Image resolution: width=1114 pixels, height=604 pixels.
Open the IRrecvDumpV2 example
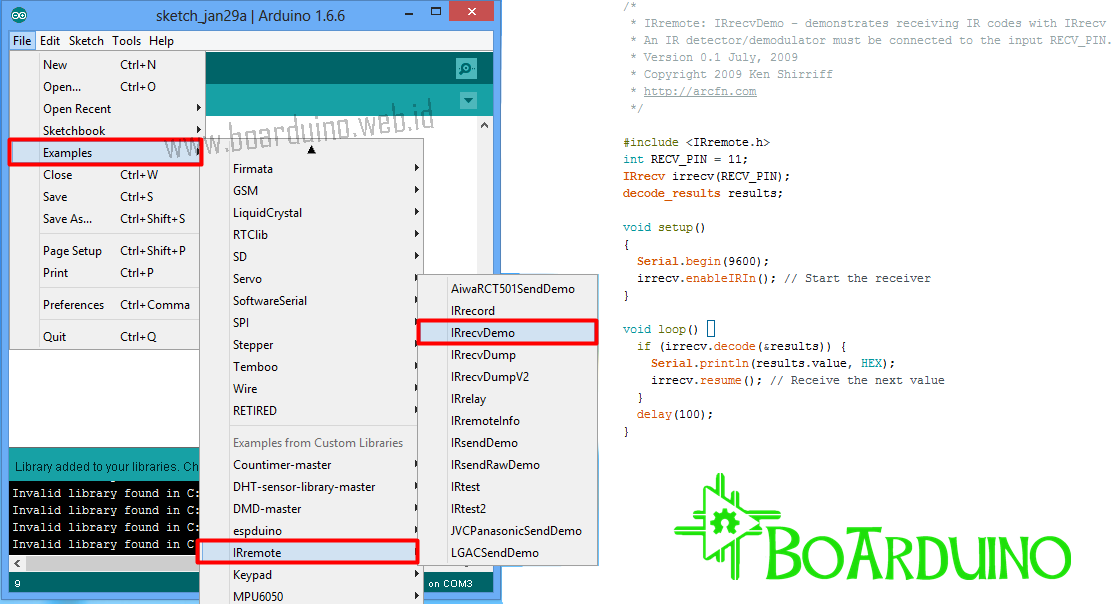click(x=507, y=377)
